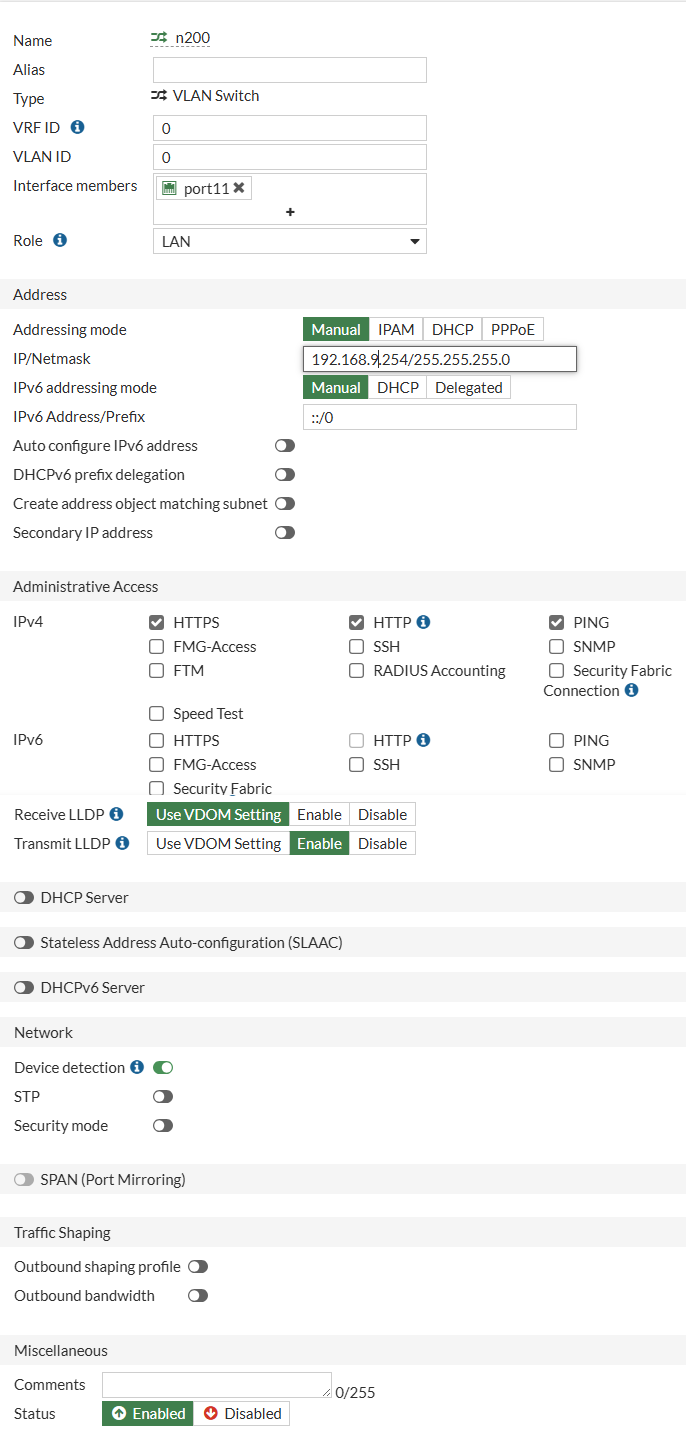Set interface Status to Disabled

242,1413
